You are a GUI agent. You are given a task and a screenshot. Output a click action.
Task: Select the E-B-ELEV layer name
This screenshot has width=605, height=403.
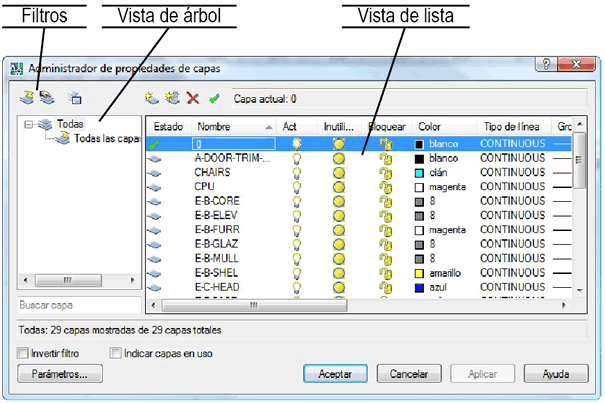click(x=216, y=216)
